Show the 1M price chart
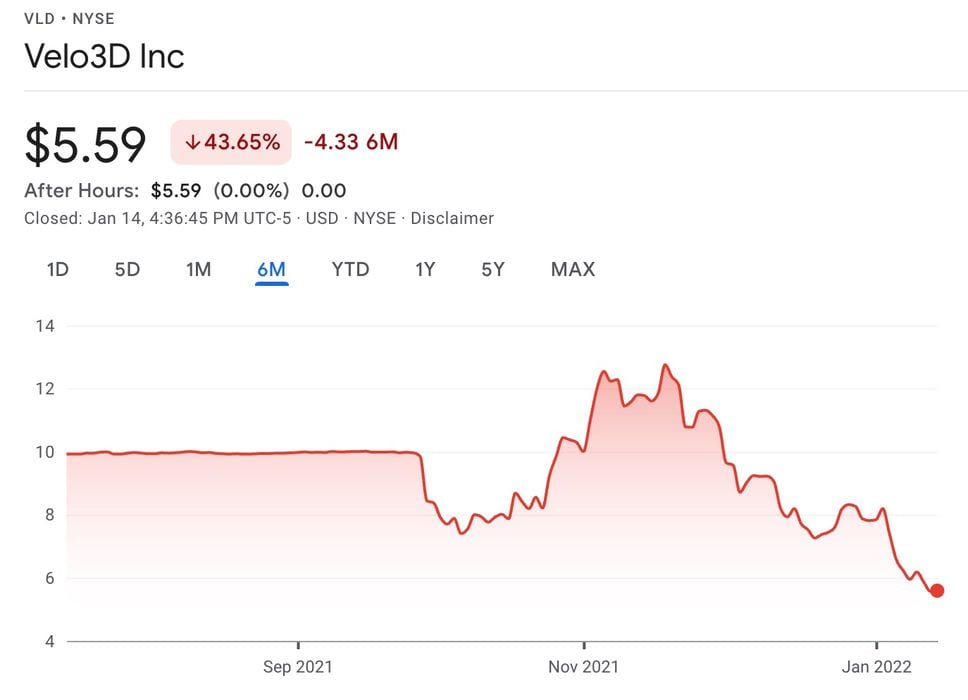Viewport: 968px width, 700px height. pos(198,269)
